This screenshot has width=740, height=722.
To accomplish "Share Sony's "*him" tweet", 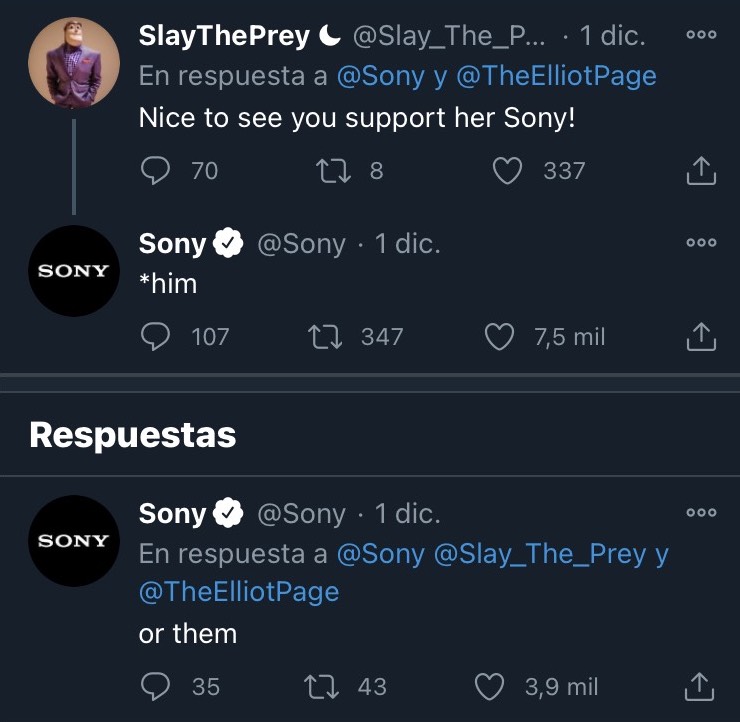I will [702, 338].
